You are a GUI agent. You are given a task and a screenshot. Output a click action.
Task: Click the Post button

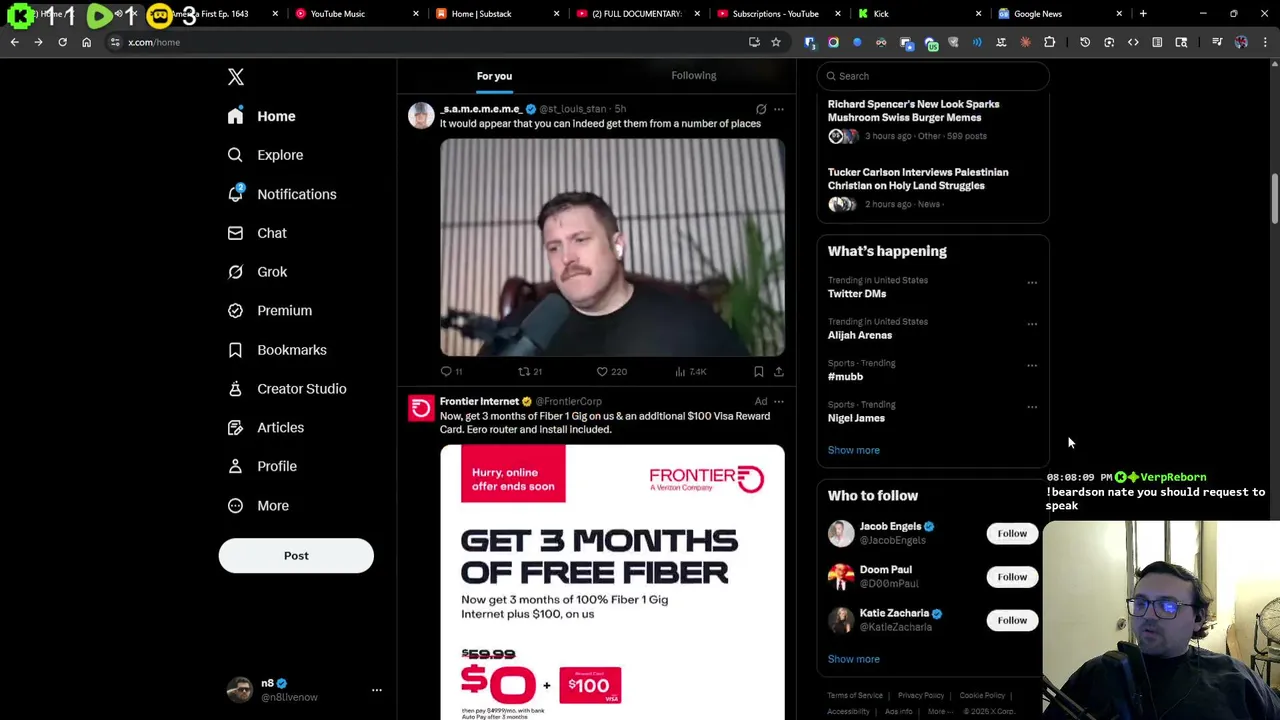(296, 556)
